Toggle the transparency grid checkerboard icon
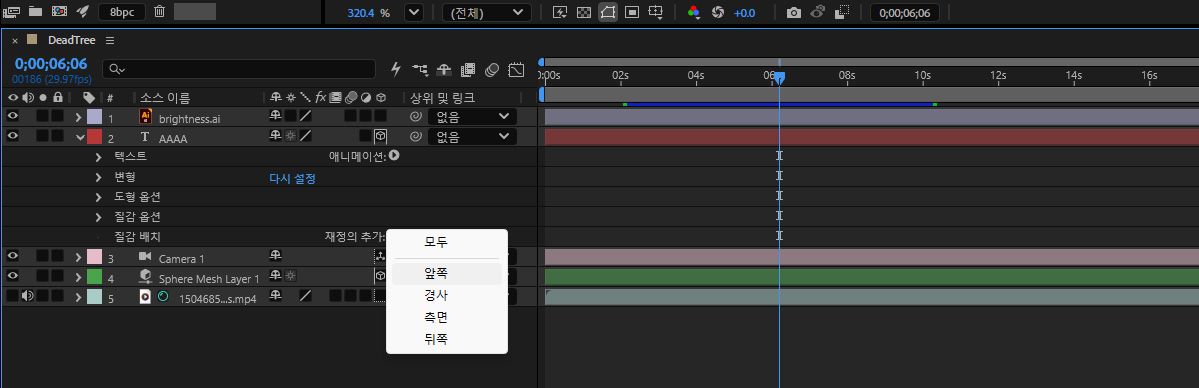The image size is (1199, 388). (x=583, y=13)
